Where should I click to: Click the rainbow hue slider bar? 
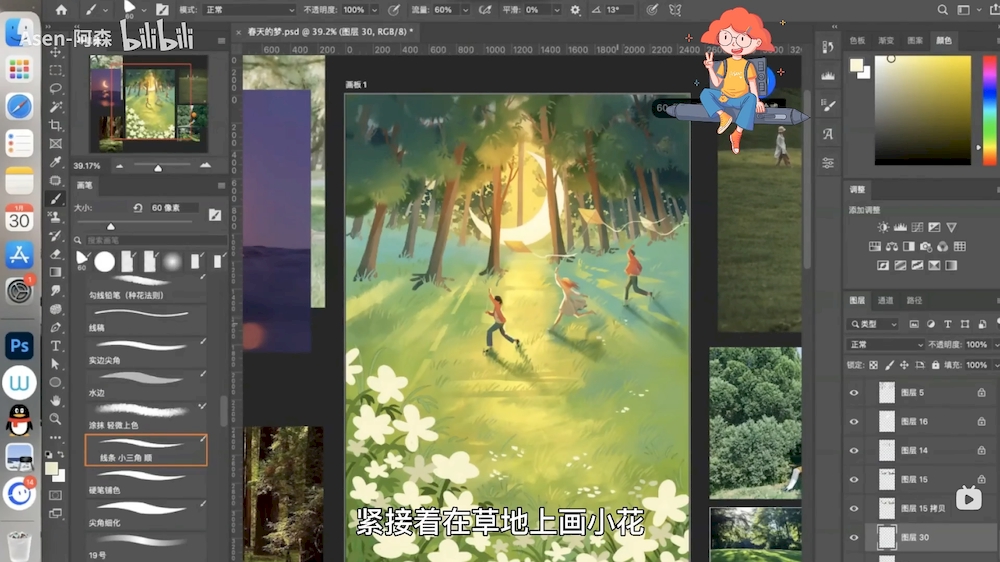point(989,110)
